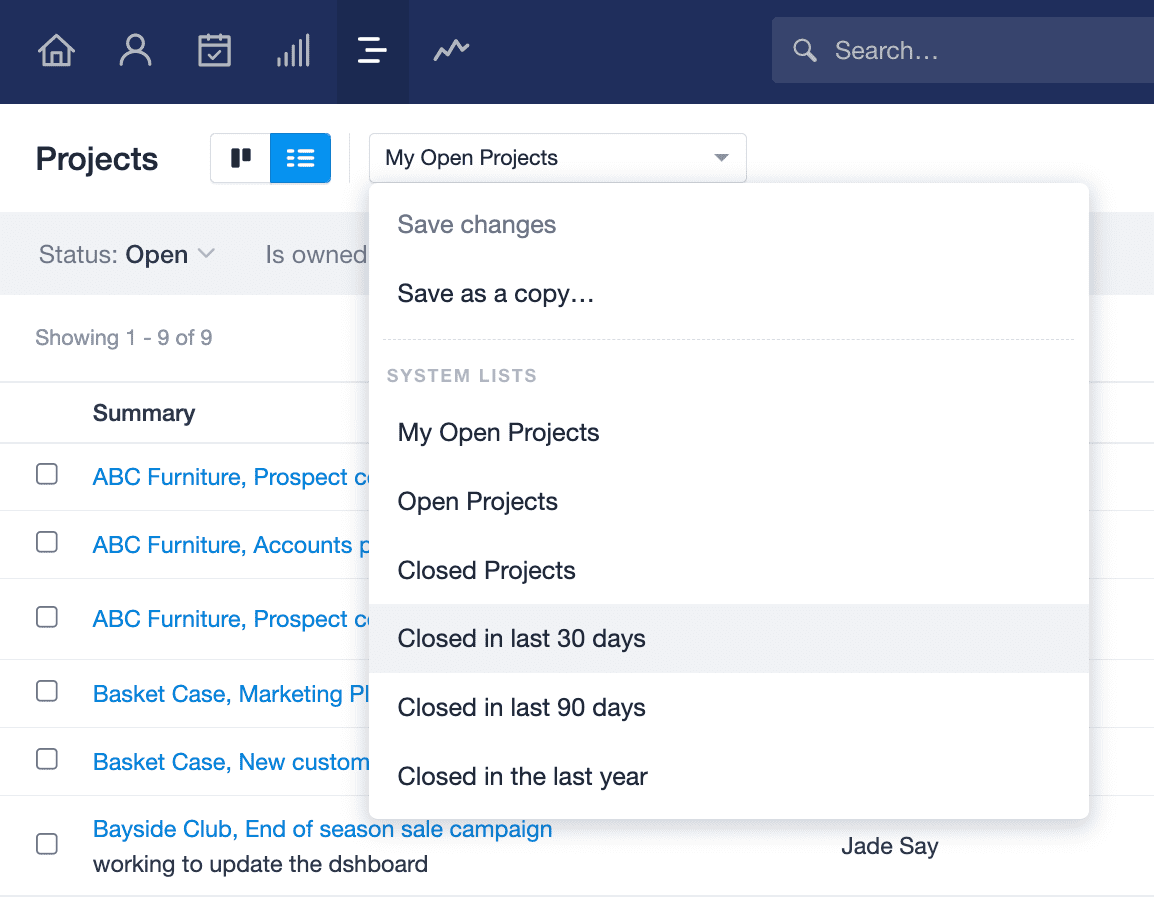The image size is (1154, 908).
Task: Click the SYSTEM LISTS section label
Action: pos(461,376)
